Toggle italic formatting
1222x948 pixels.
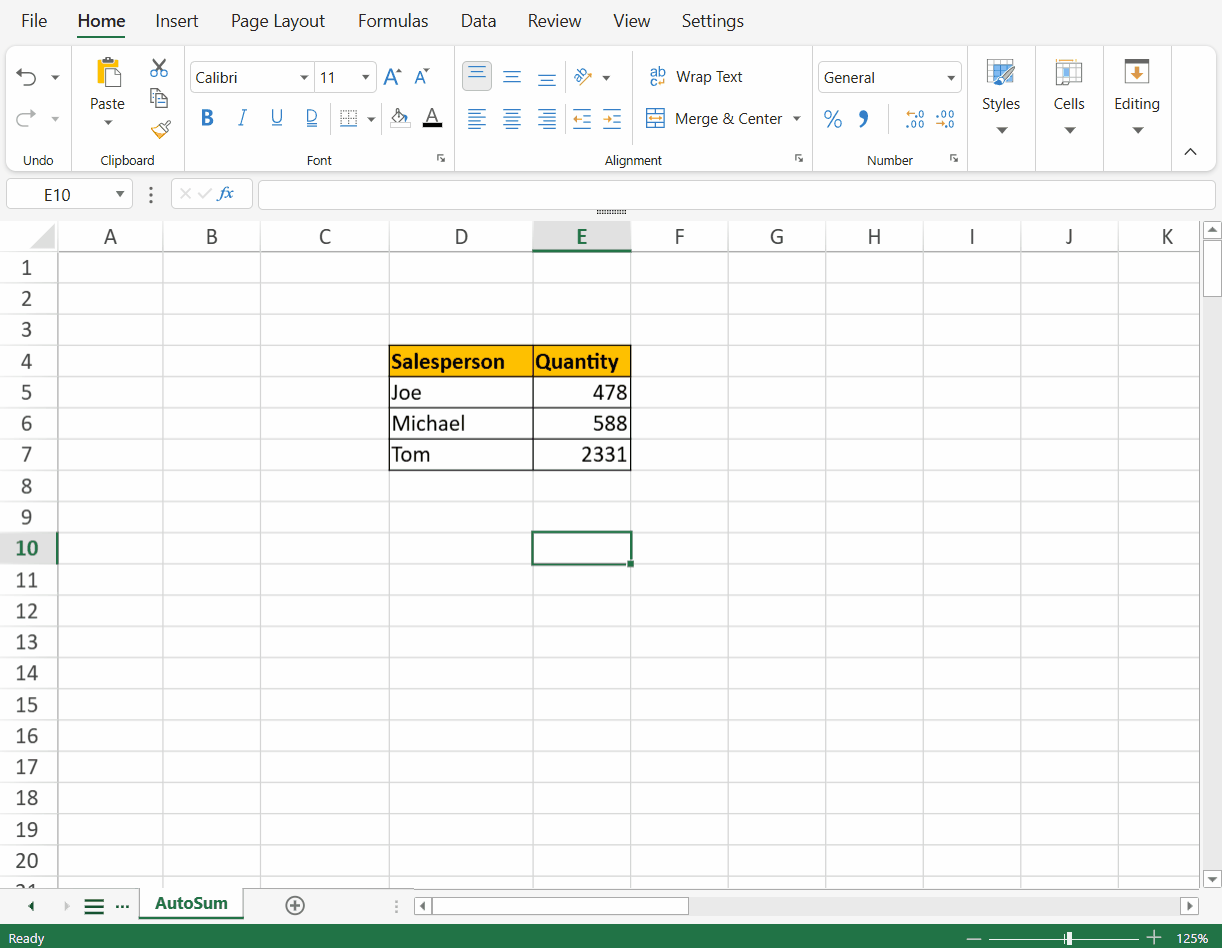coord(242,119)
